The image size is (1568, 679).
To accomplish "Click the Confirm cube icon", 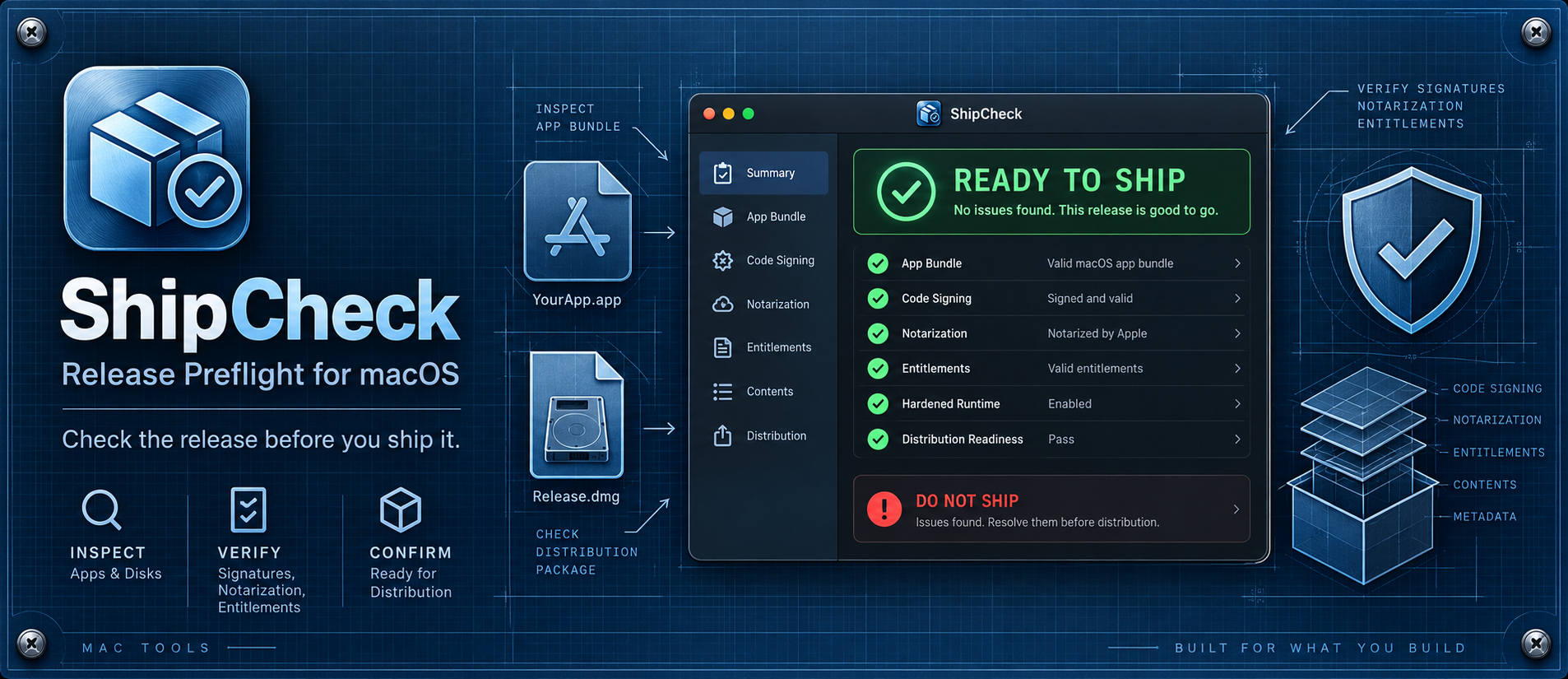I will tap(401, 509).
